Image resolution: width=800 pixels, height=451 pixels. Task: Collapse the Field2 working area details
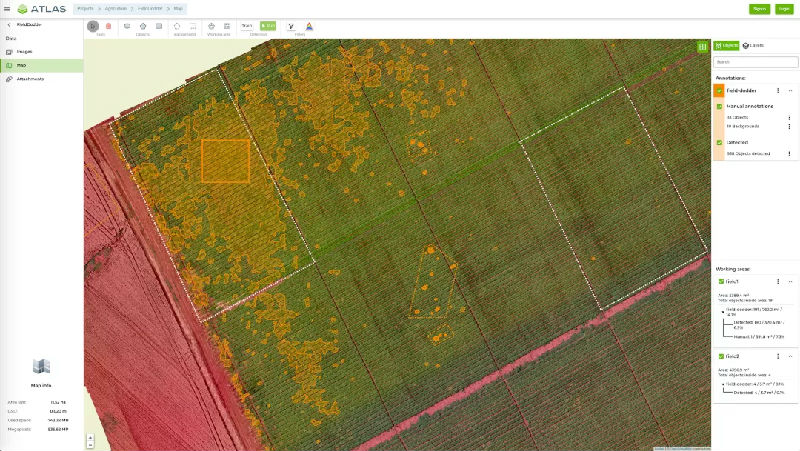pos(790,356)
